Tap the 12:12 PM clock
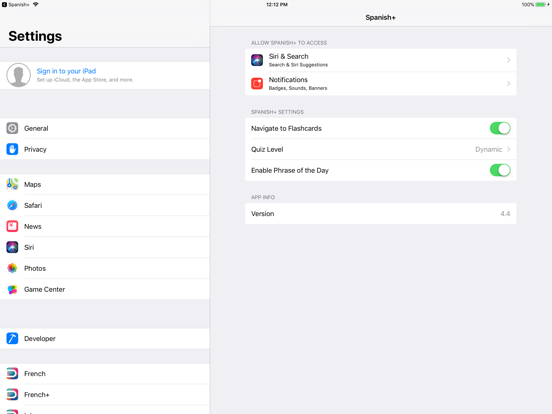This screenshot has width=552, height=414. pyautogui.click(x=277, y=5)
